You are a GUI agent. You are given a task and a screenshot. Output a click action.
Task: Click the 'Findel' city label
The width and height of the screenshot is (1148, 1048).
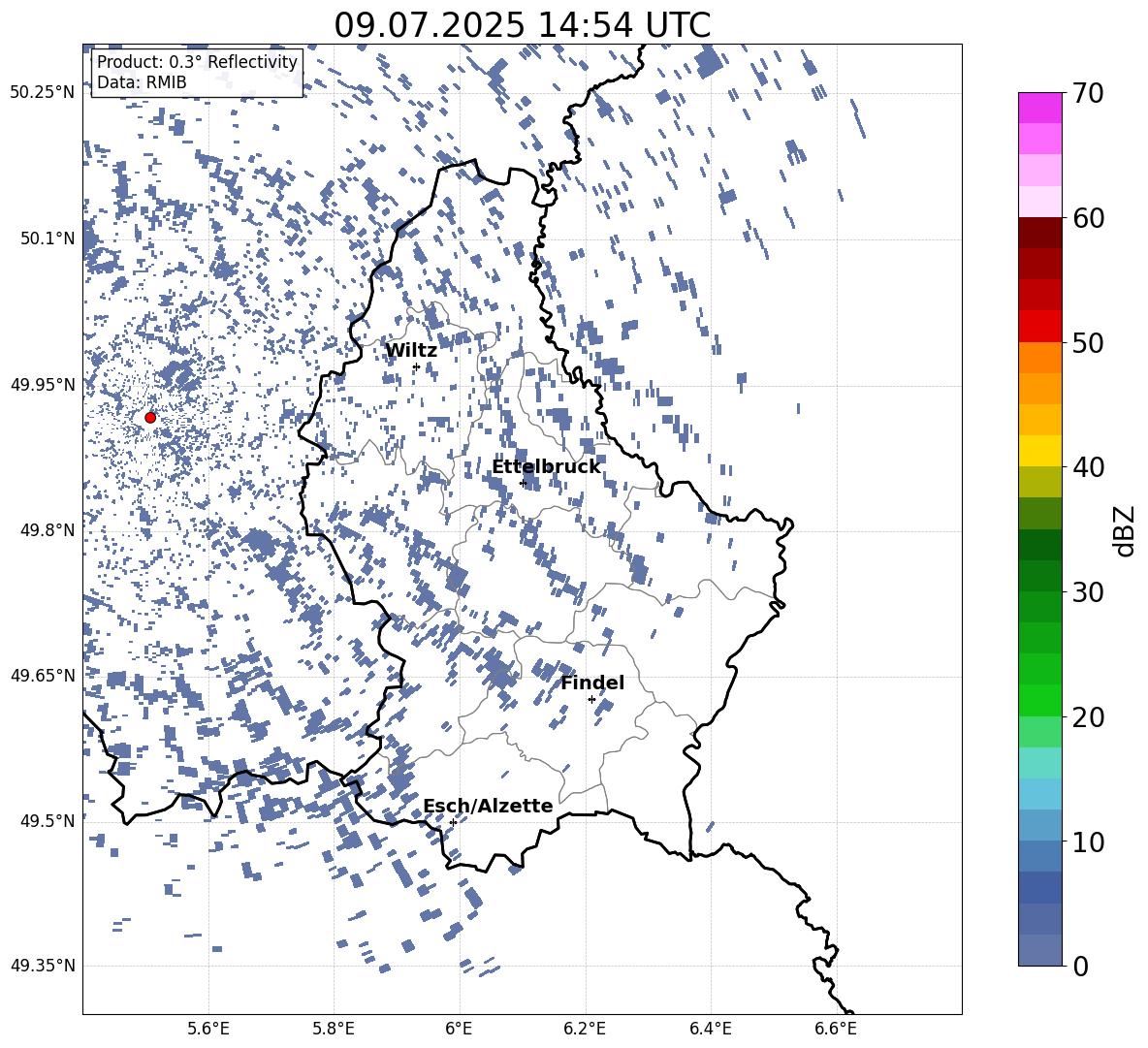[x=592, y=683]
